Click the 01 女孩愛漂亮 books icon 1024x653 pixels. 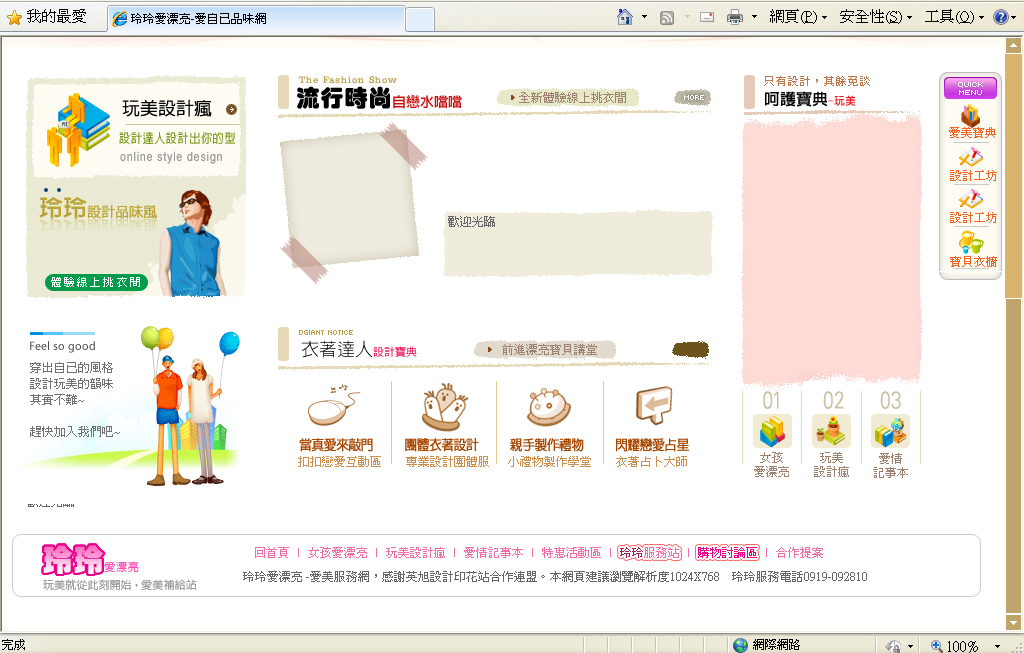[771, 431]
